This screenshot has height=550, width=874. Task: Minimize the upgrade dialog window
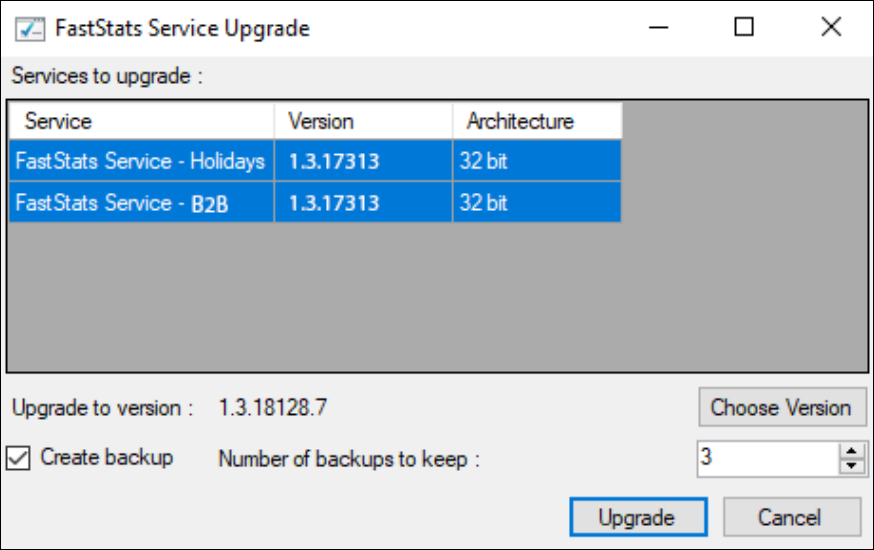point(658,27)
